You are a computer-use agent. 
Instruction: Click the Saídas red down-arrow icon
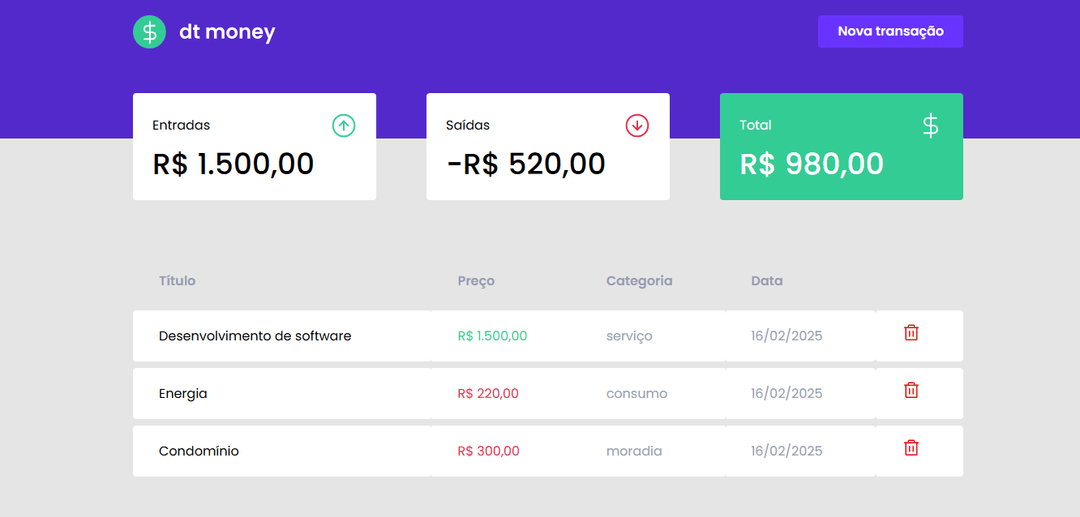(x=637, y=126)
